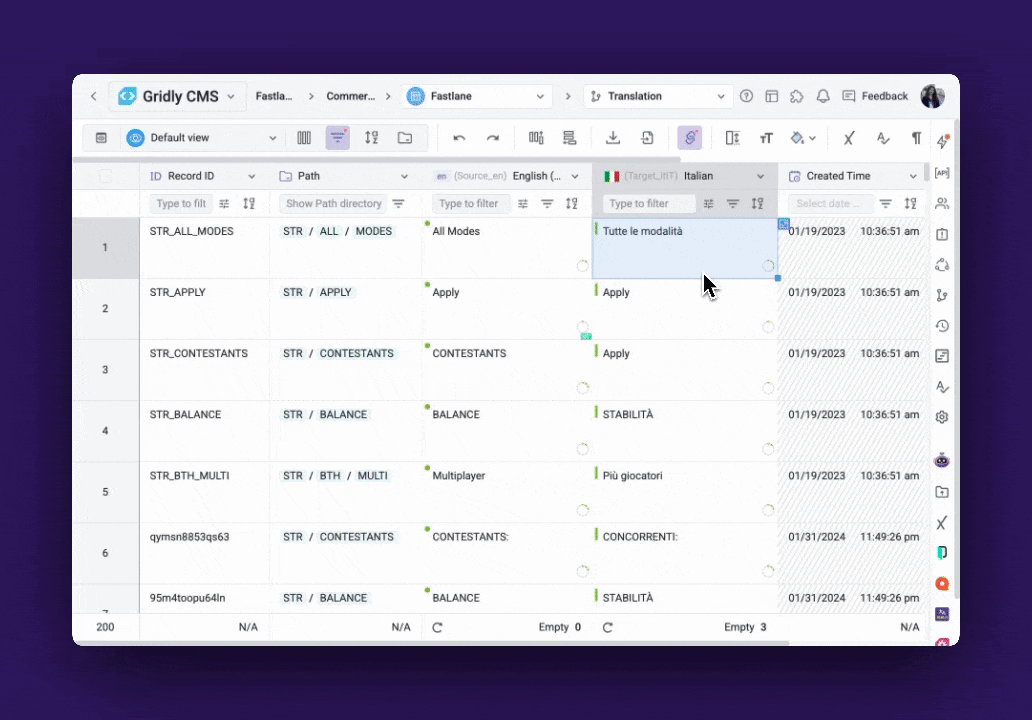Toggle the views panel icon left of Default view
Viewport: 1032px width, 720px height.
[101, 138]
